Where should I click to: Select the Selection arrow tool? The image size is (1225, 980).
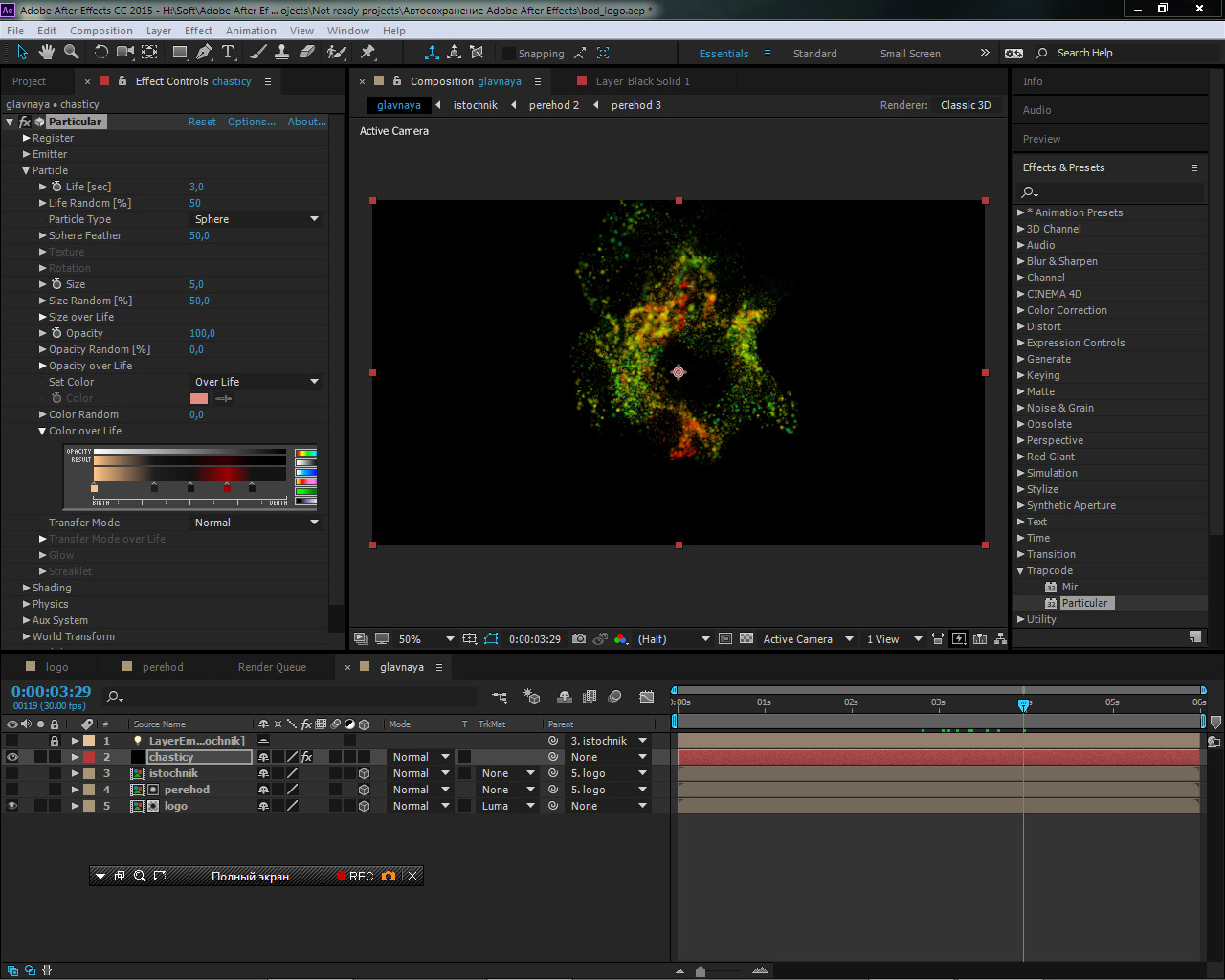22,53
